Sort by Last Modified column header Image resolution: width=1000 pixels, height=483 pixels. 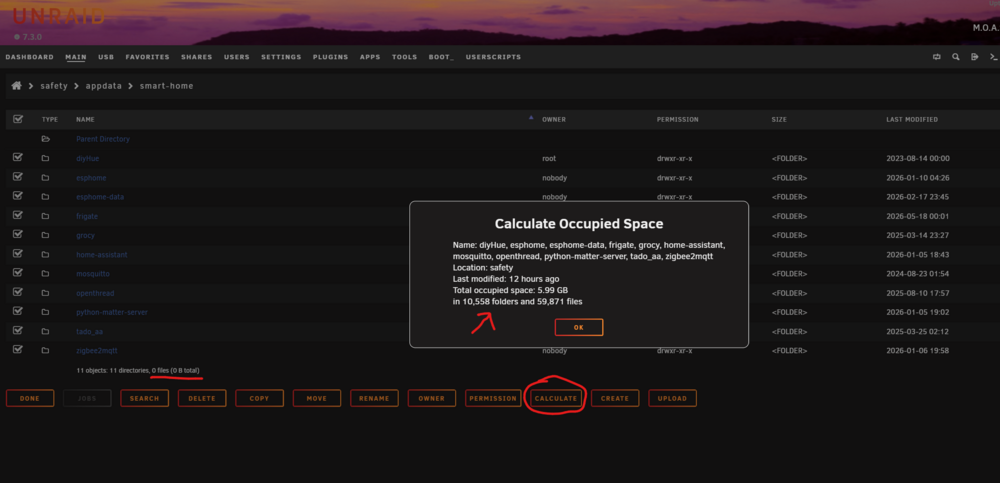tap(911, 119)
